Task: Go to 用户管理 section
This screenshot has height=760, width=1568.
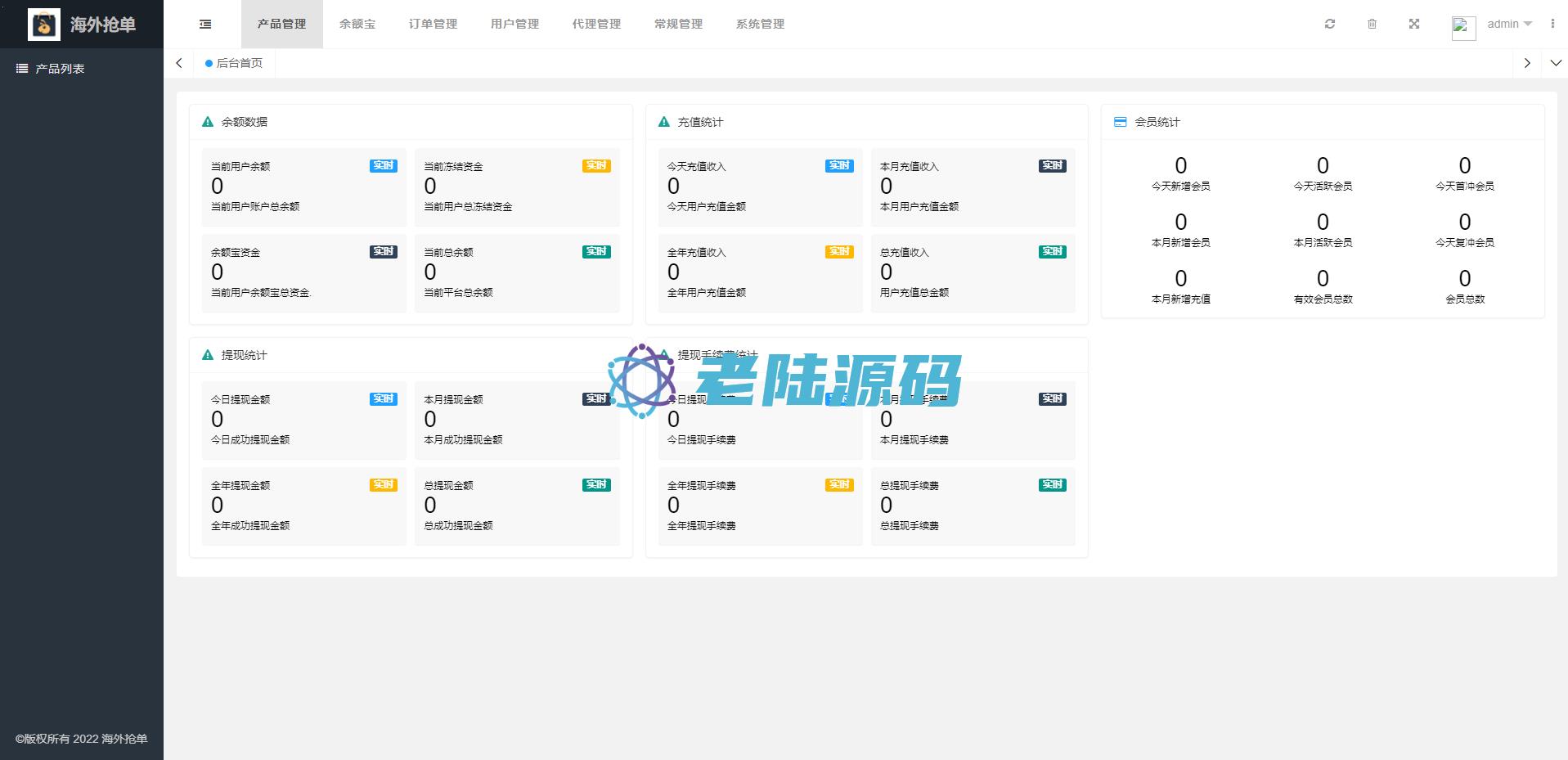Action: click(514, 25)
